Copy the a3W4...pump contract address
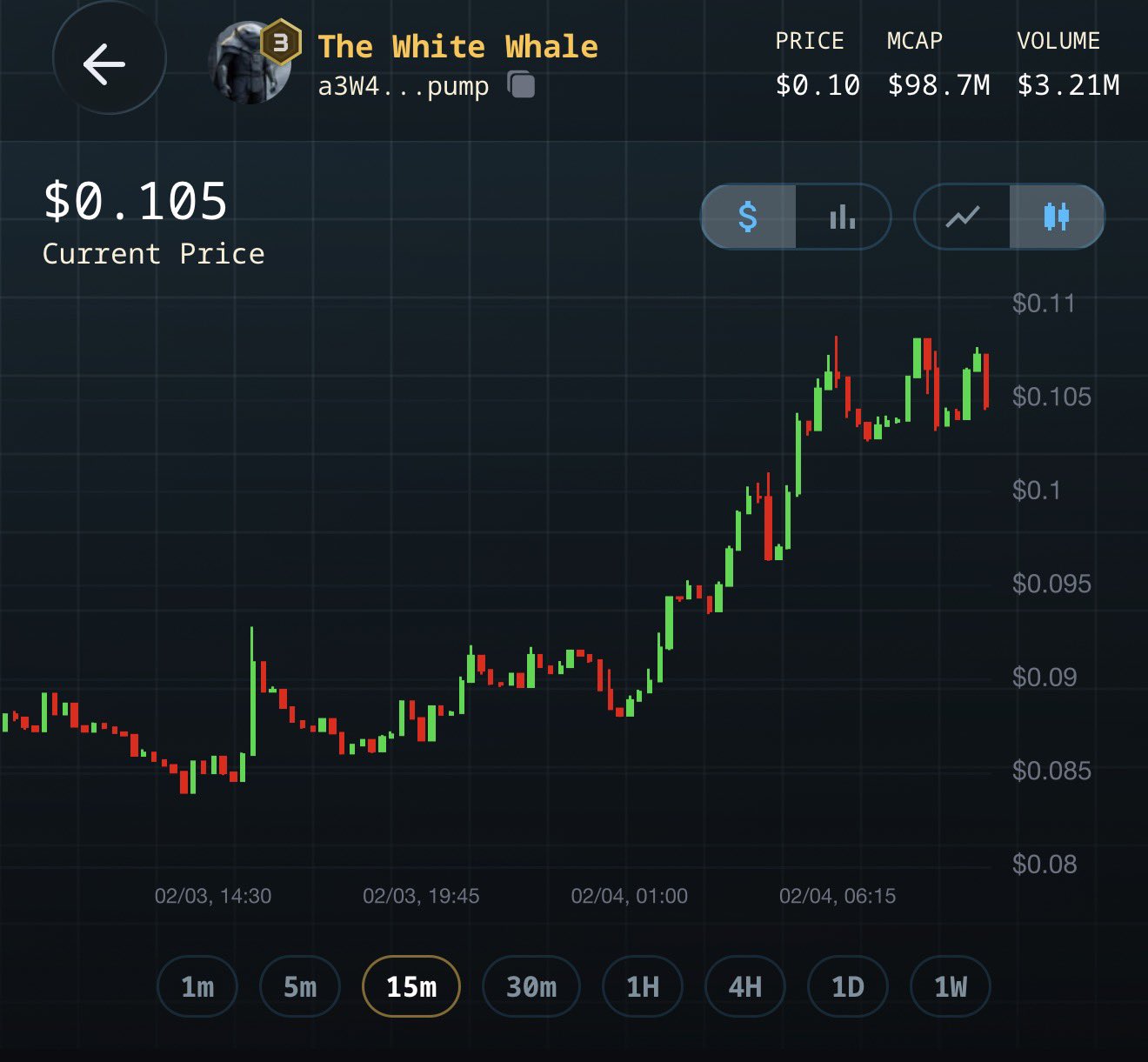Screen dimensions: 1148x1062 coord(521,85)
